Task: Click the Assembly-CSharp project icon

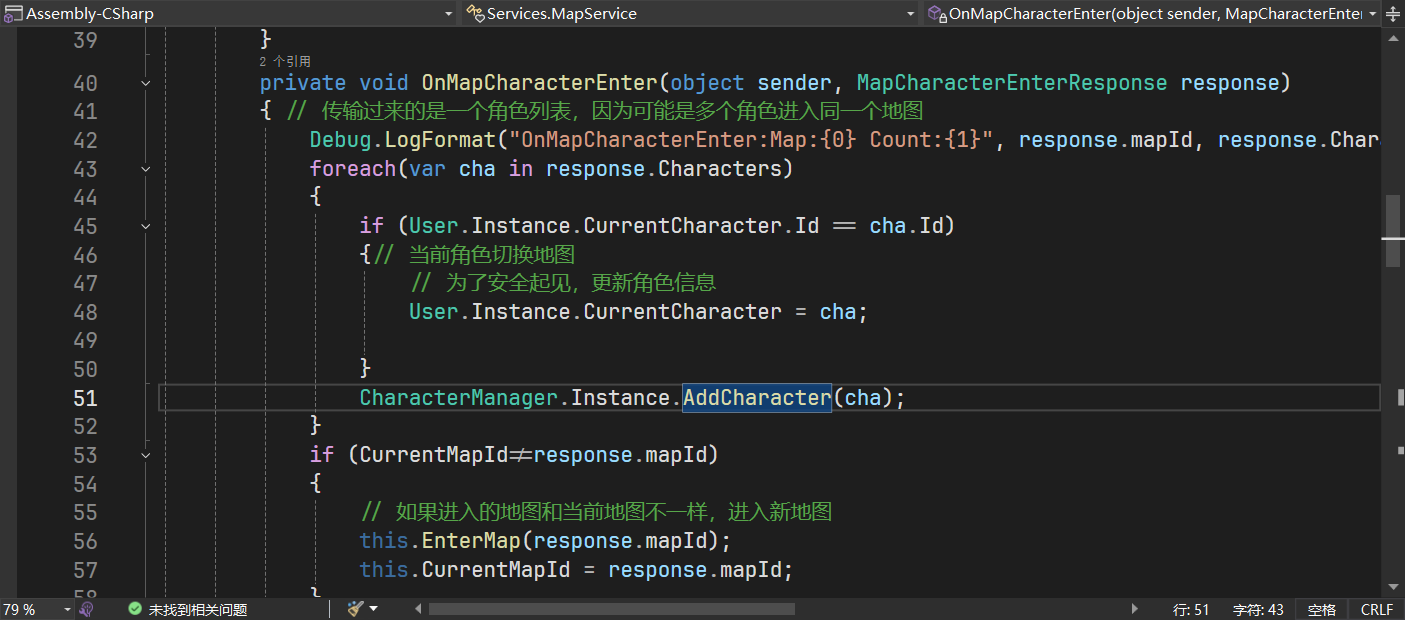Action: [13, 14]
